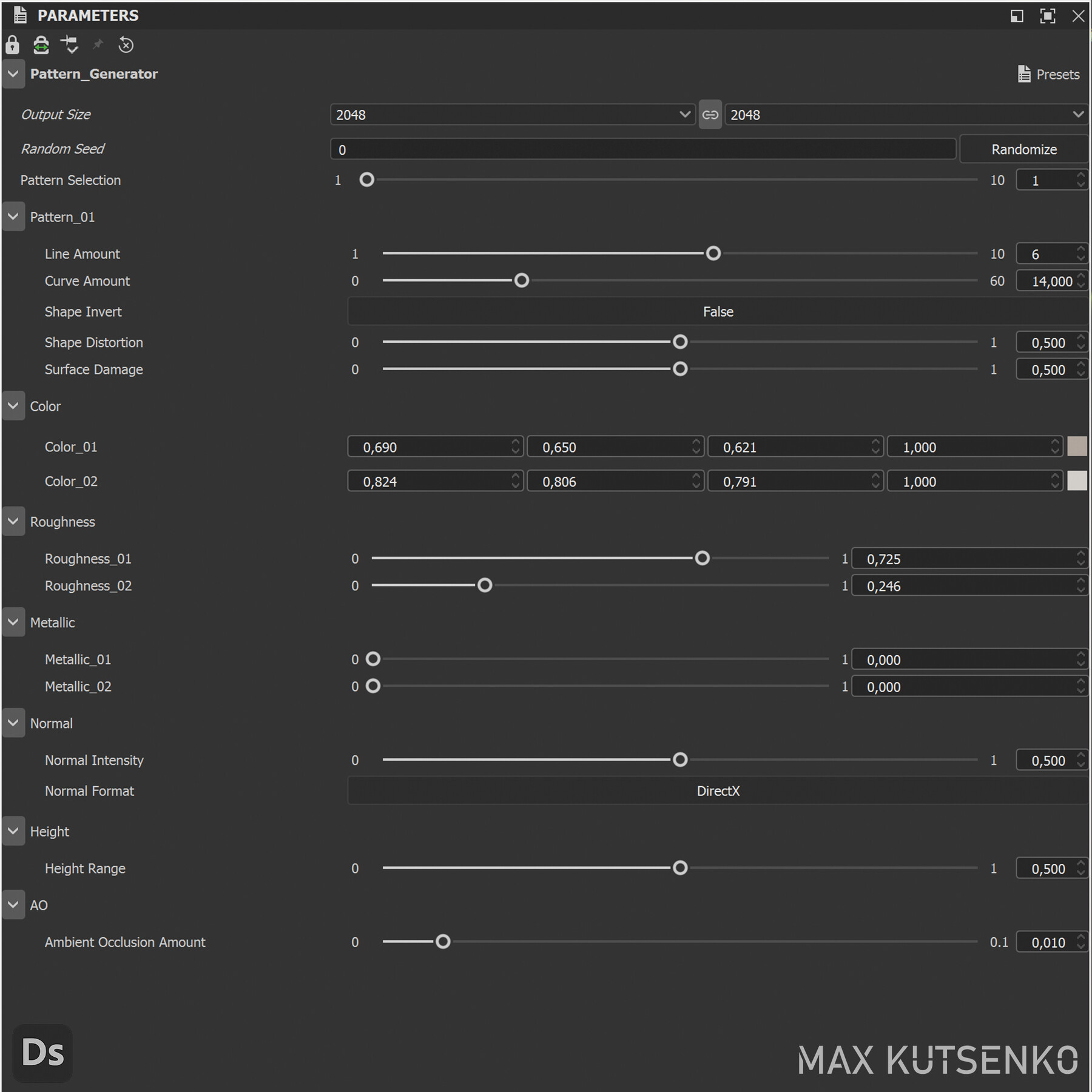Switch Normal Format from DirectX
The height and width of the screenshot is (1092, 1092).
point(718,790)
